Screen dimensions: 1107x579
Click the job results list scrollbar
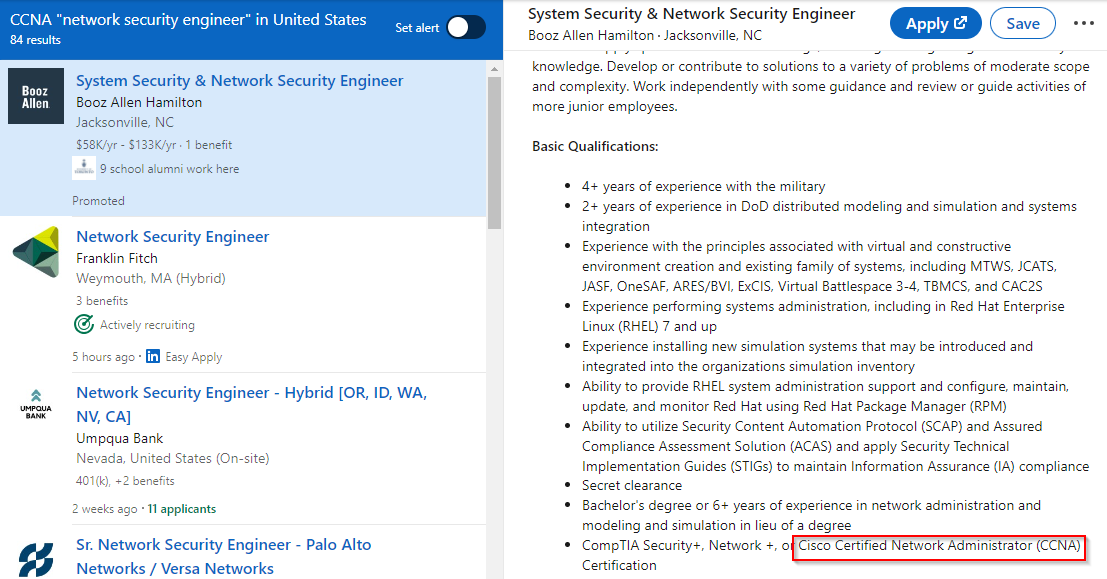pos(494,150)
